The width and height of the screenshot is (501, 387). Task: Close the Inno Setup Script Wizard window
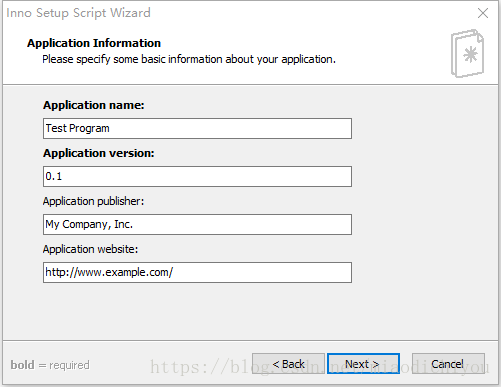(483, 13)
